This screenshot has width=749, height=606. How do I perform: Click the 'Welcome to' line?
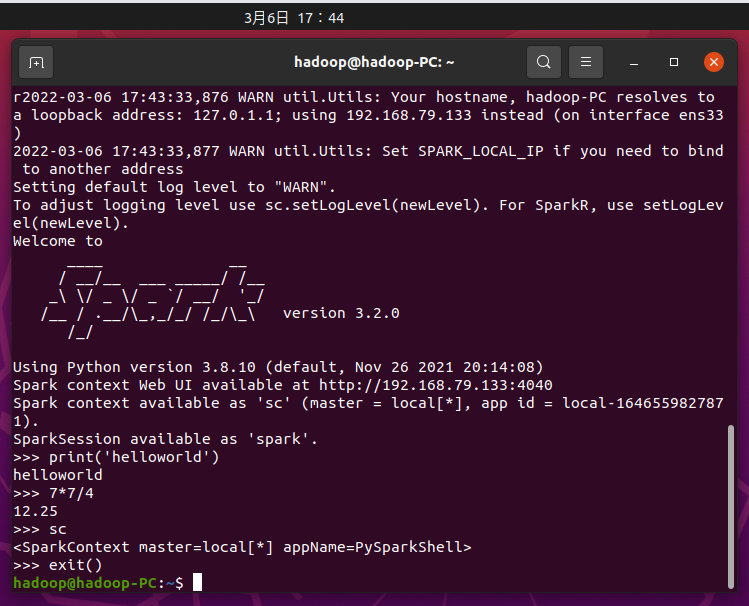[x=58, y=241]
